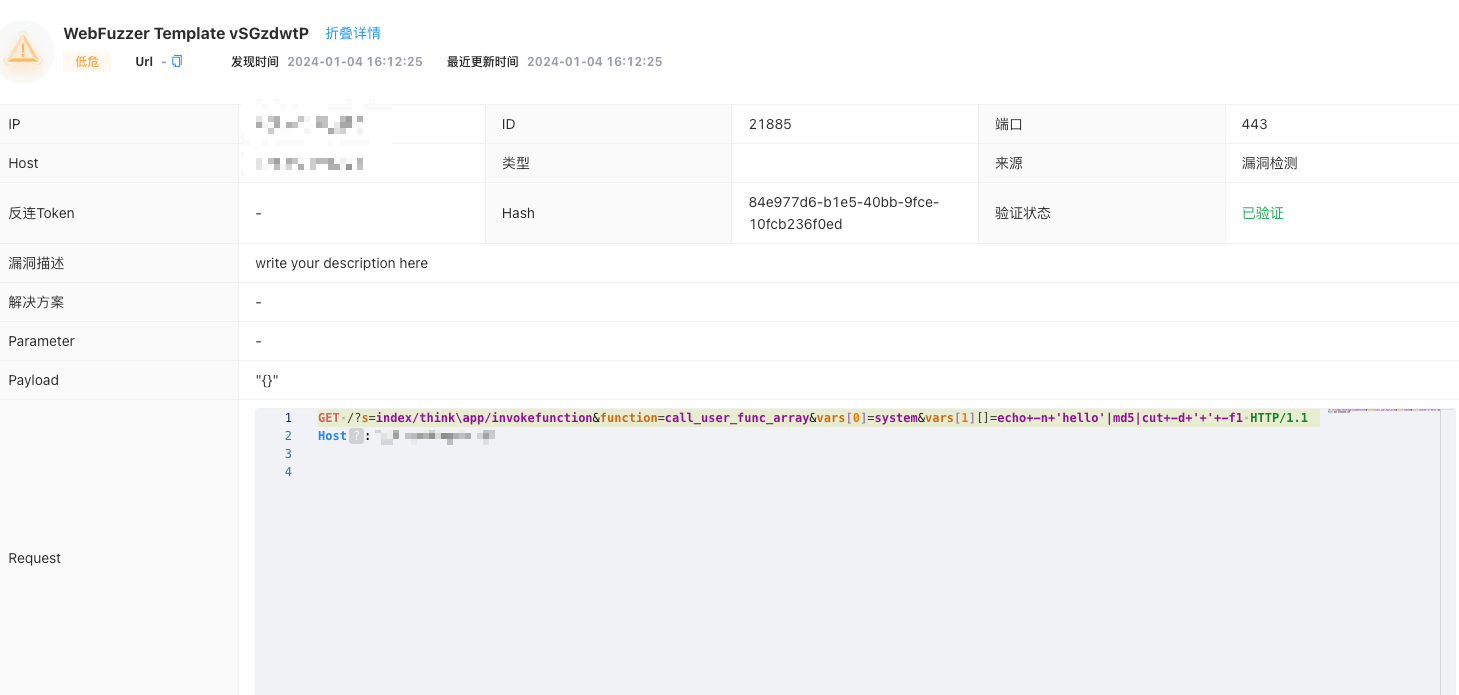Click line number 4 in the editor gutter
The image size is (1459, 695).
[288, 472]
